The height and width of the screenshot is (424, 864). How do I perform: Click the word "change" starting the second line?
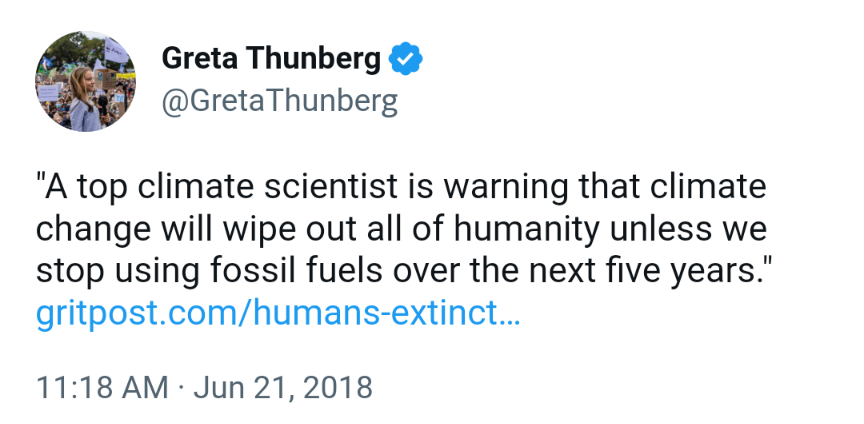(x=92, y=229)
